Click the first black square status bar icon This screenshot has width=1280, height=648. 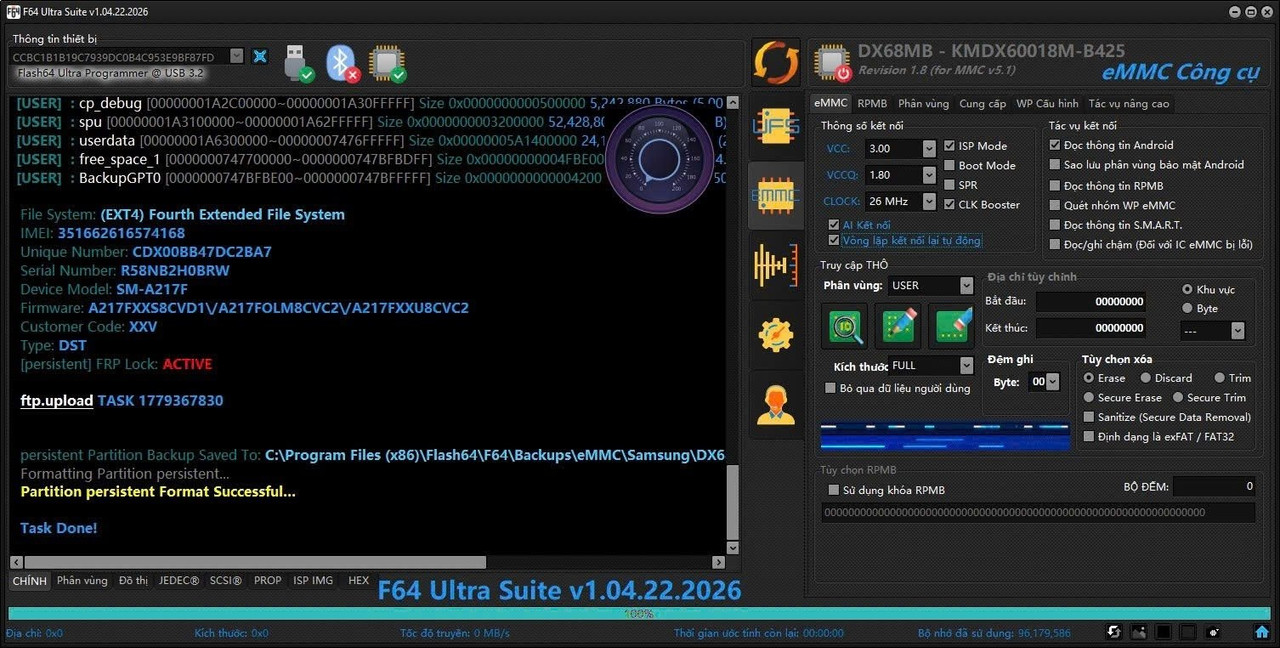(1164, 632)
